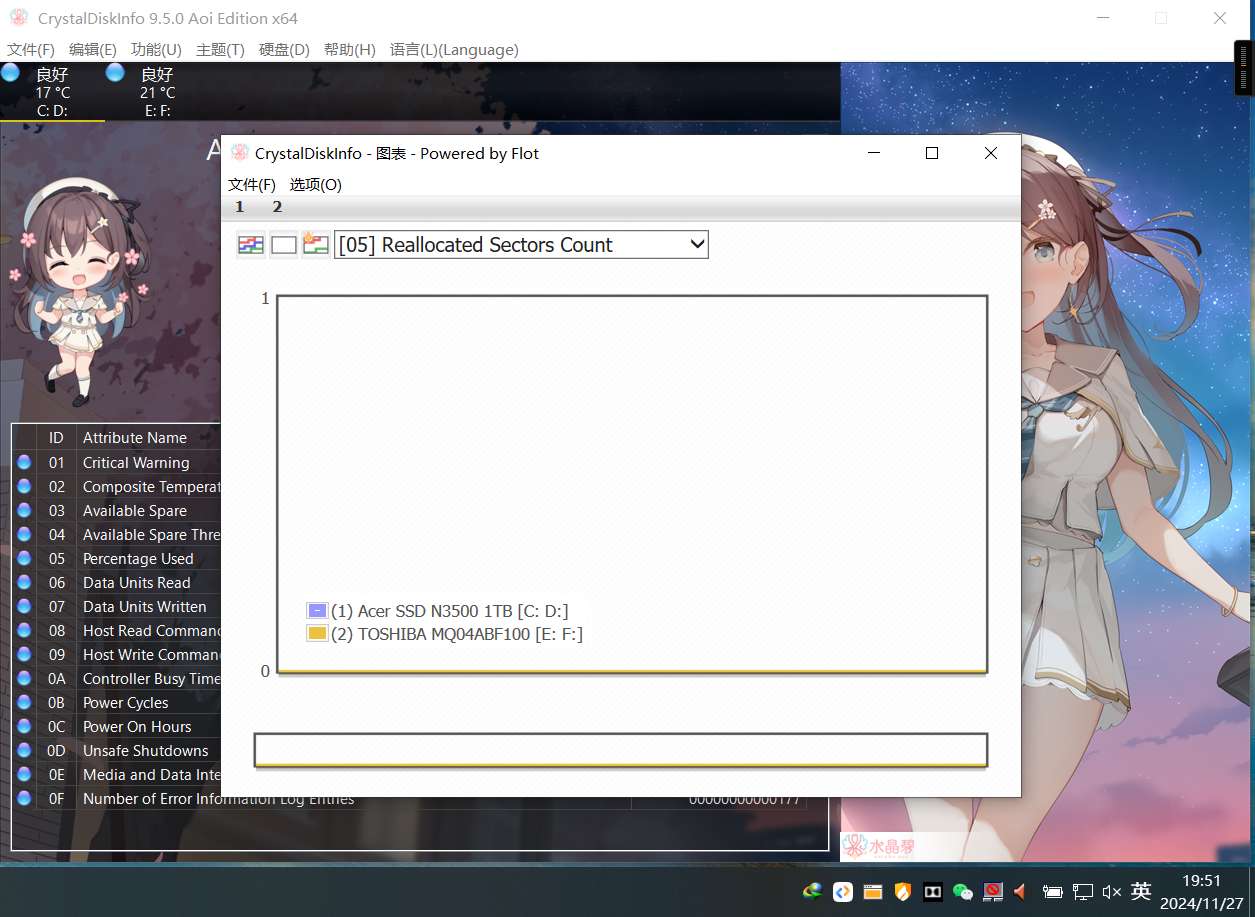Image resolution: width=1255 pixels, height=917 pixels.
Task: Click status orb for Critical Warning row
Action: click(x=24, y=462)
